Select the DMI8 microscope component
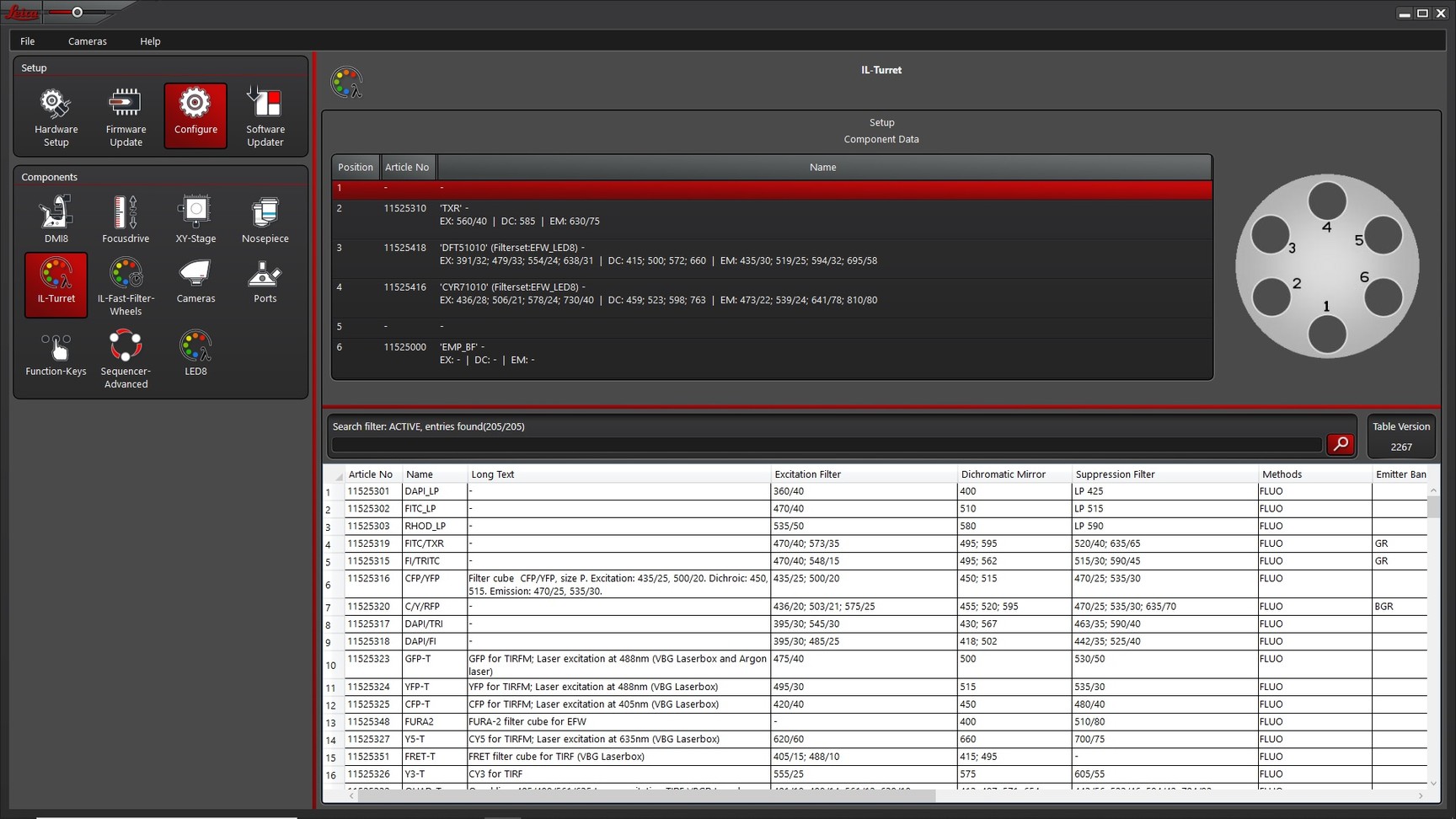This screenshot has height=819, width=1456. point(56,219)
